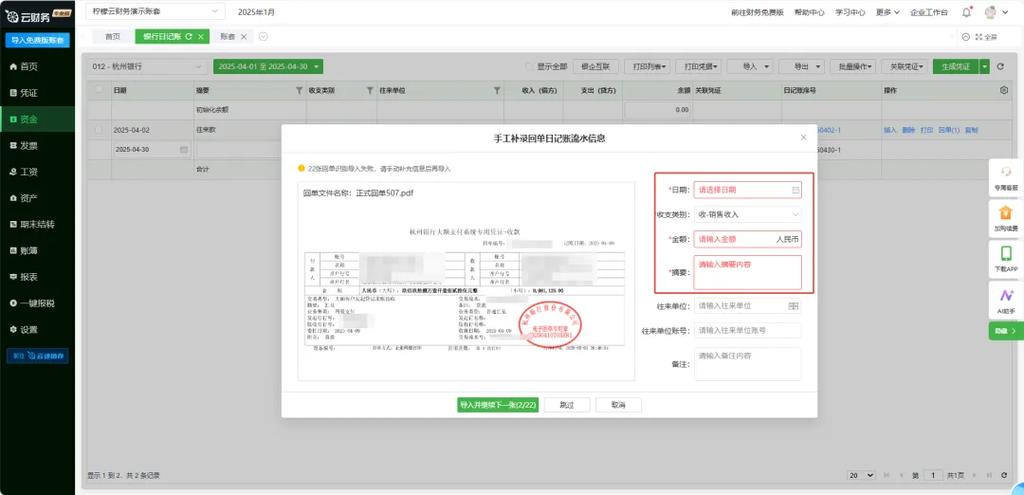Click the notification bell icon

[967, 12]
